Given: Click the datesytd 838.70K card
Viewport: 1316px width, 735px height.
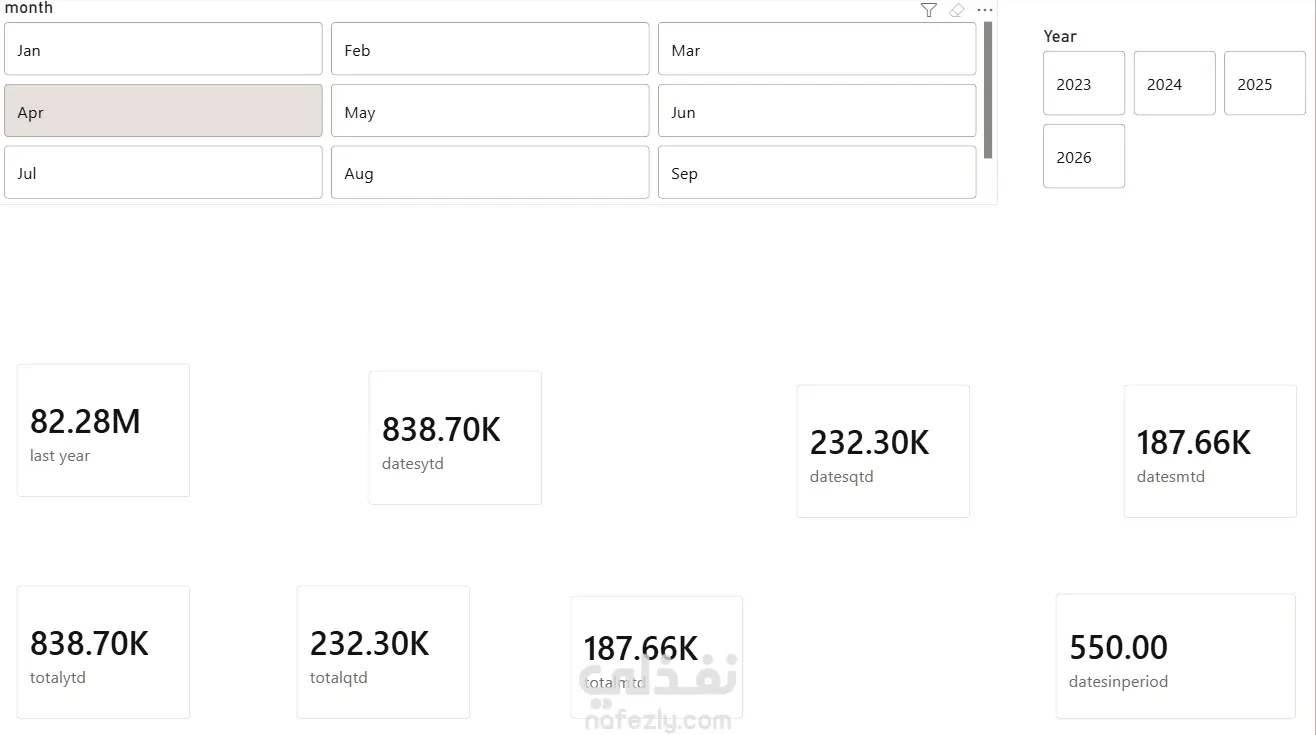Looking at the screenshot, I should [x=455, y=438].
